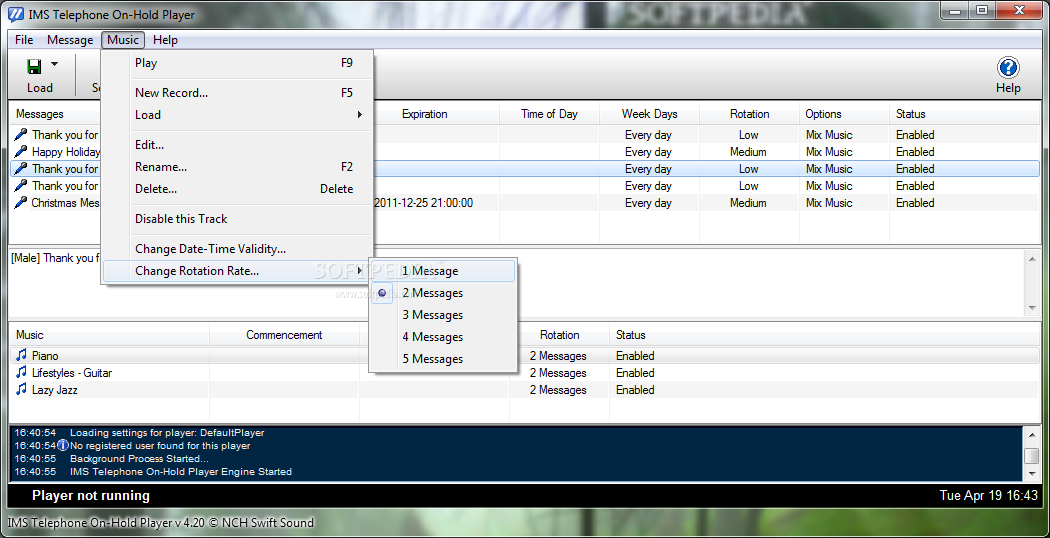Select Rename... in the Music menu
This screenshot has height=538, width=1050.
[238, 167]
